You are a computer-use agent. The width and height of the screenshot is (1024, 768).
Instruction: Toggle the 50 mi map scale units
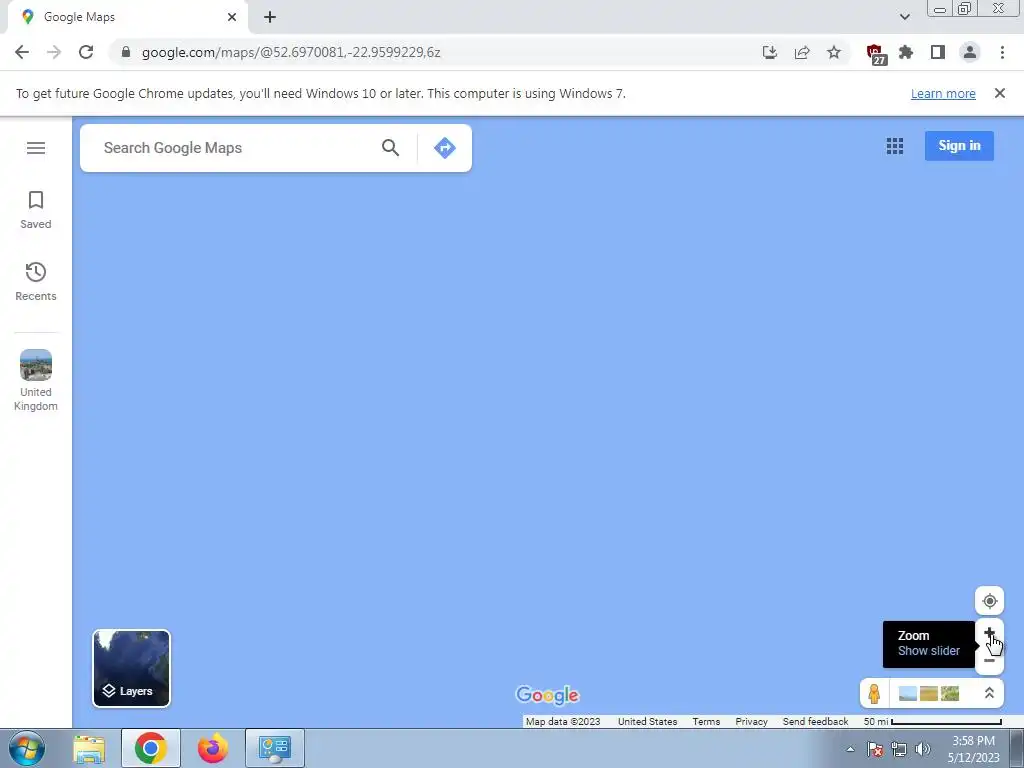pyautogui.click(x=933, y=722)
